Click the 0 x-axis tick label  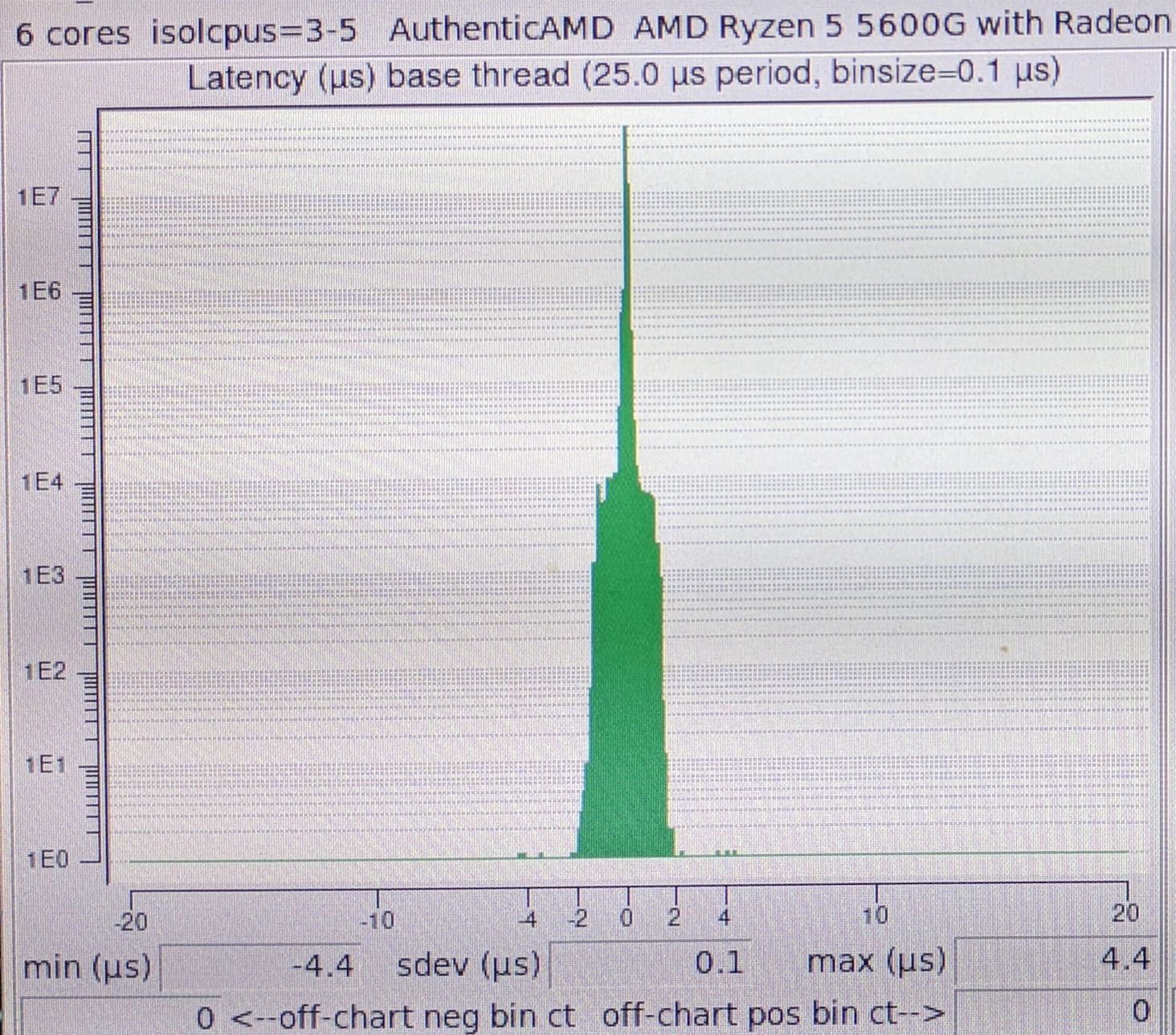[x=627, y=917]
